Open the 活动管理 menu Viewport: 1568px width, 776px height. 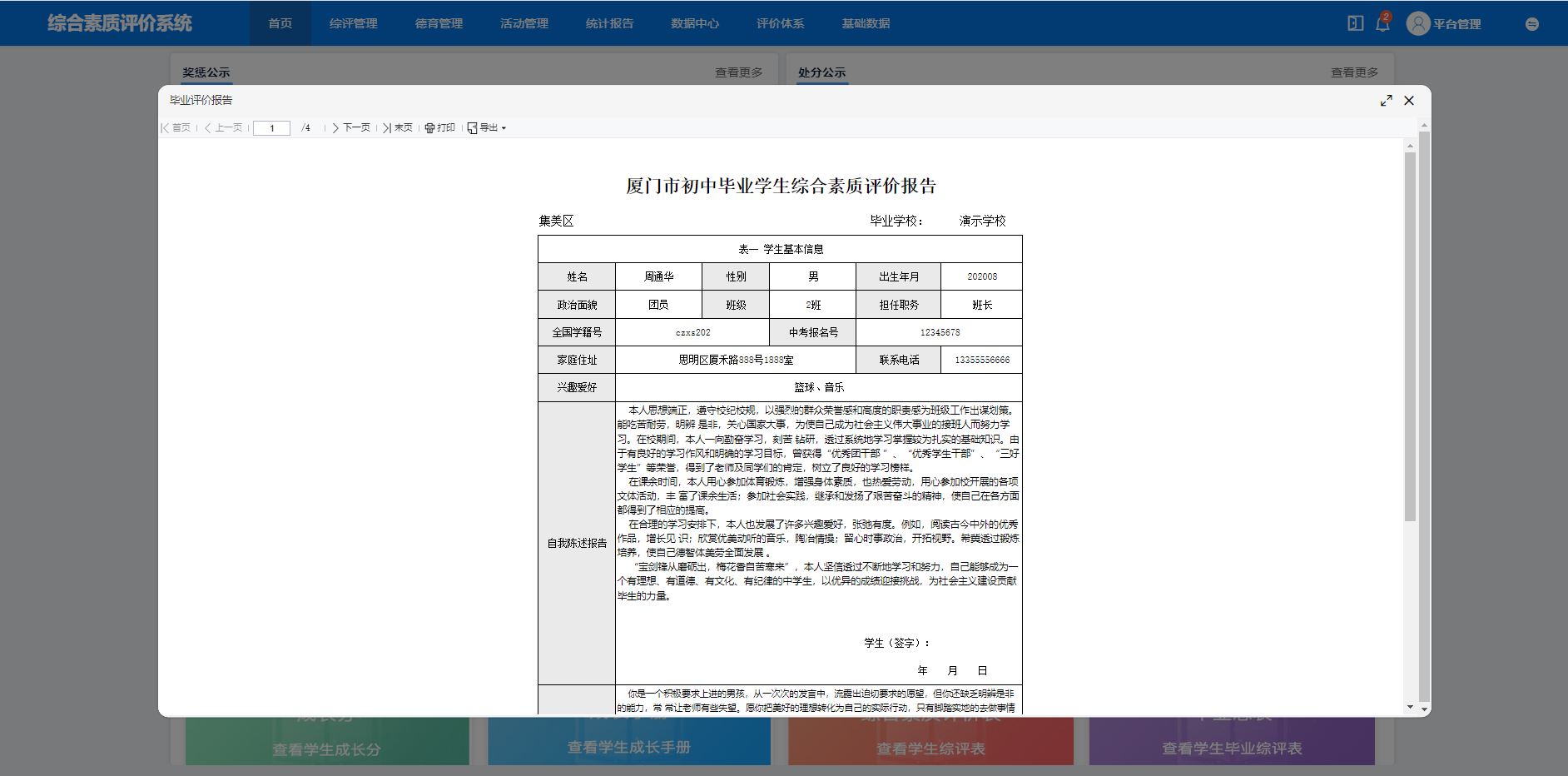coord(524,23)
